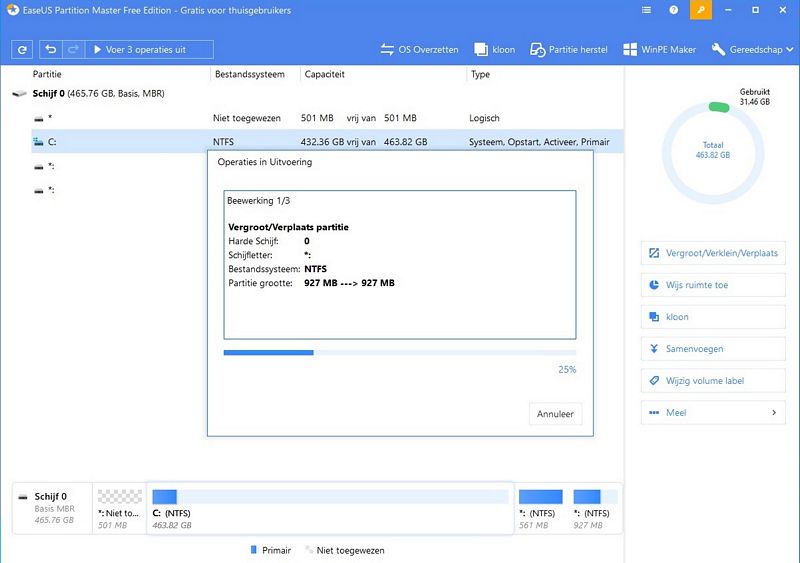Screen dimensions: 800x563
Task: Click the Schijf 0 hard disk icon
Action: pyautogui.click(x=19, y=94)
